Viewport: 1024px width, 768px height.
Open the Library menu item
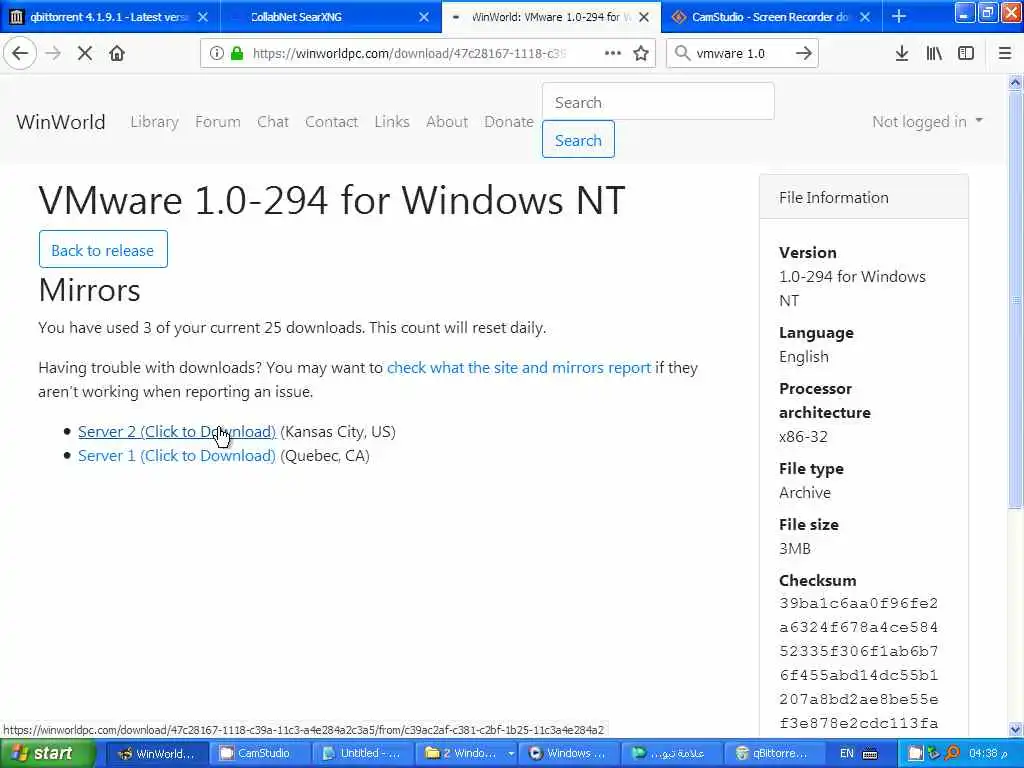point(154,121)
